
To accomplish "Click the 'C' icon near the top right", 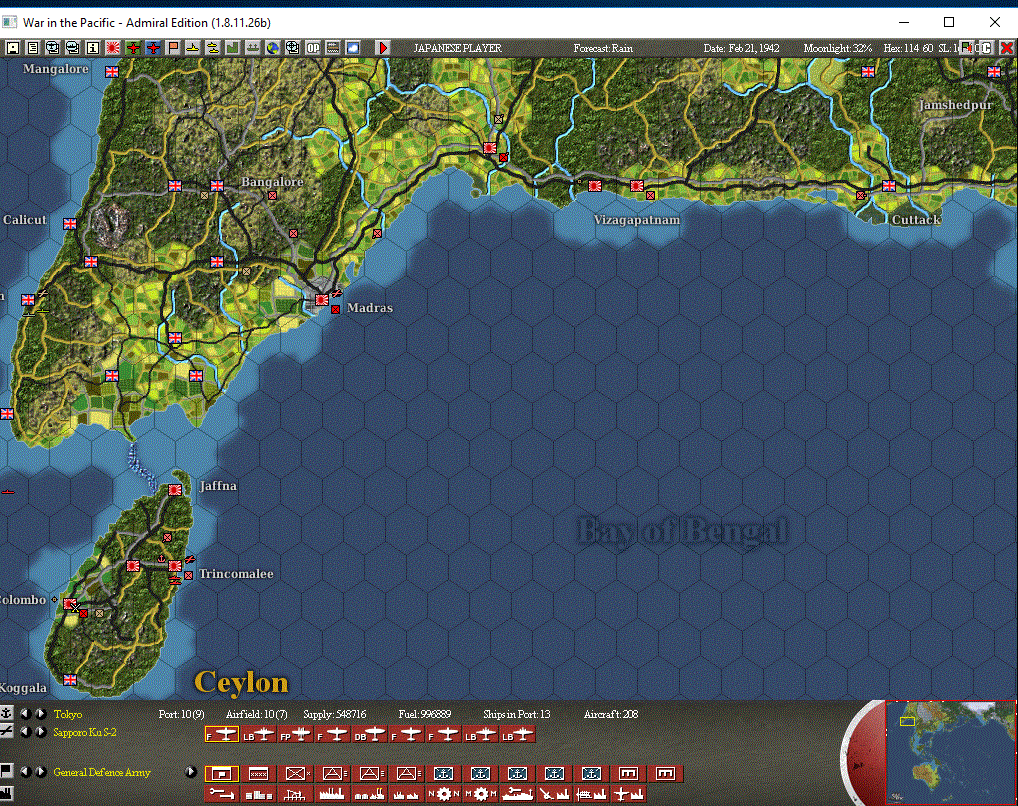I will pos(986,47).
